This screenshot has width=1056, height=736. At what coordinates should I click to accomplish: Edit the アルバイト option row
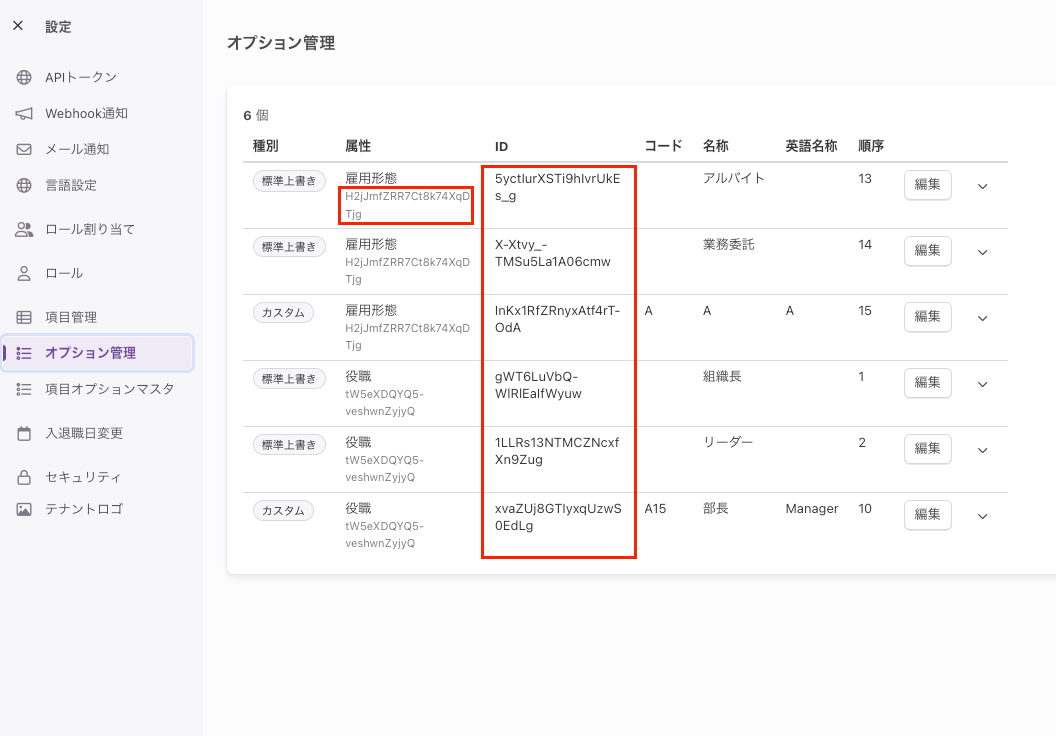[x=927, y=185]
